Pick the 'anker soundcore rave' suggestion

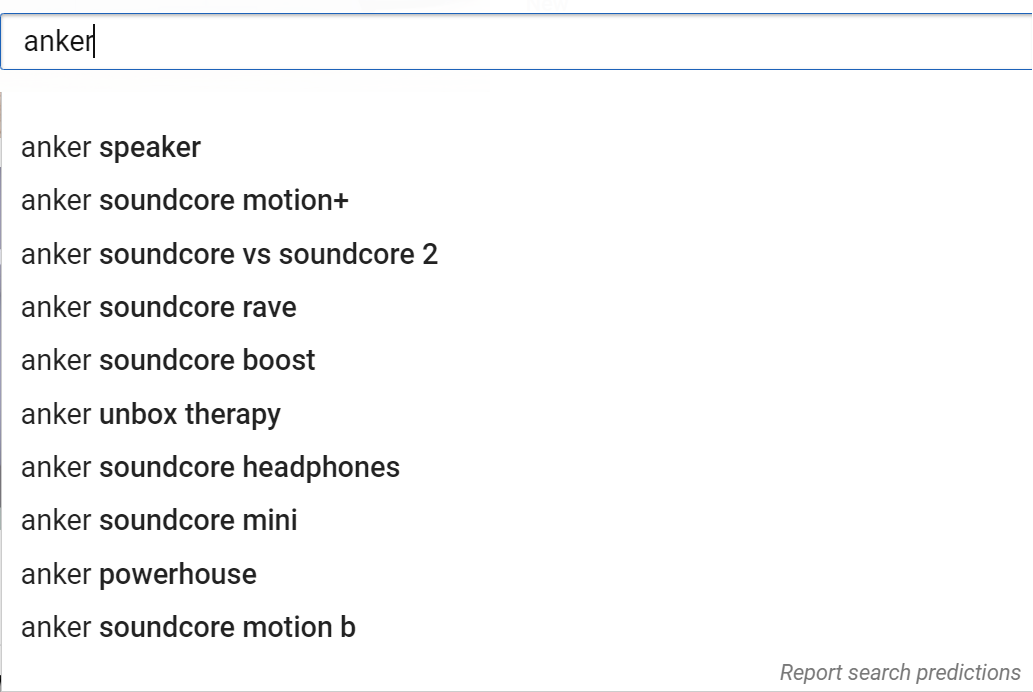pos(158,307)
